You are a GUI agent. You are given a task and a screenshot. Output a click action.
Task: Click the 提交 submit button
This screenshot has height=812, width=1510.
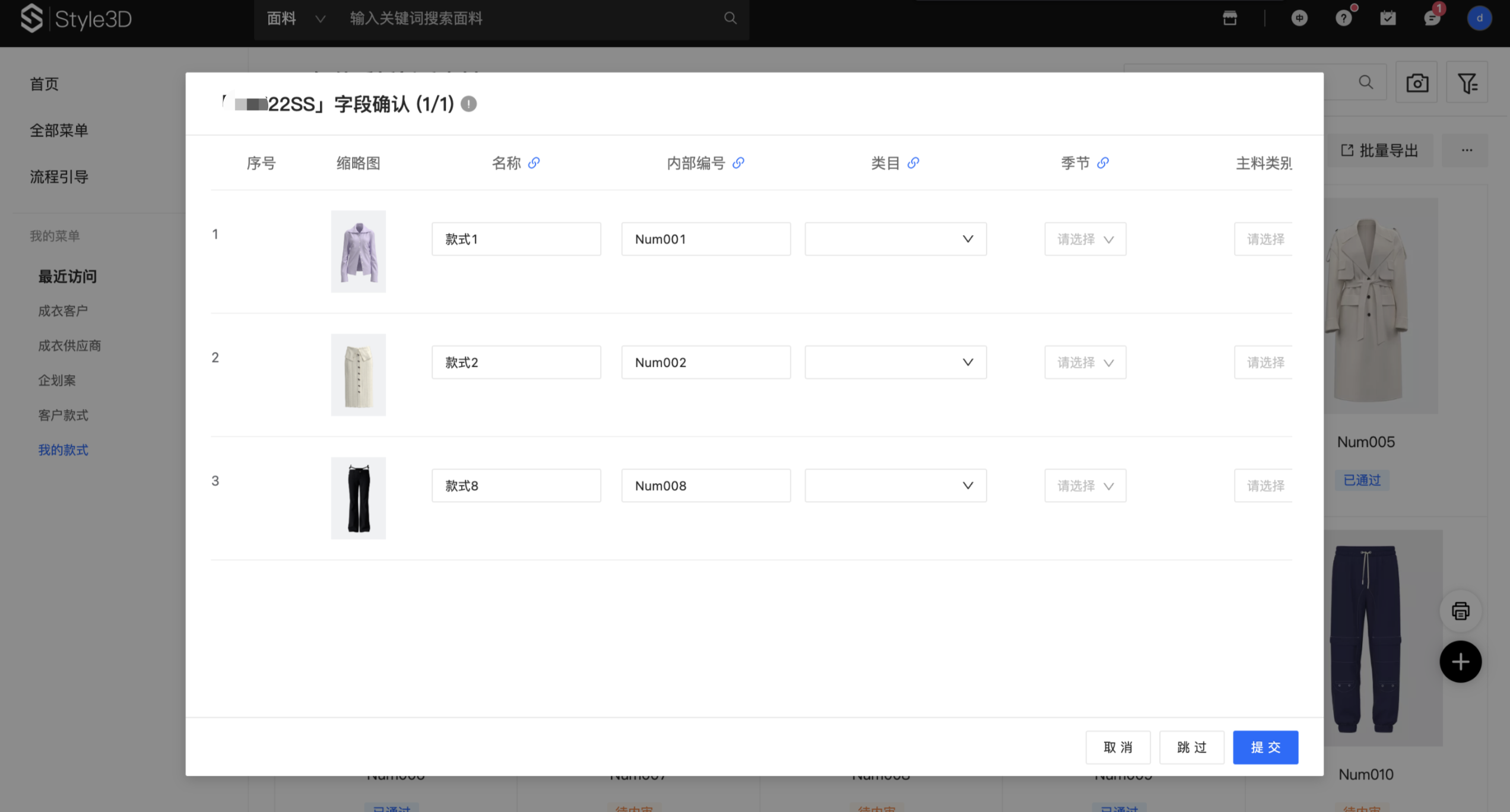[x=1265, y=747]
